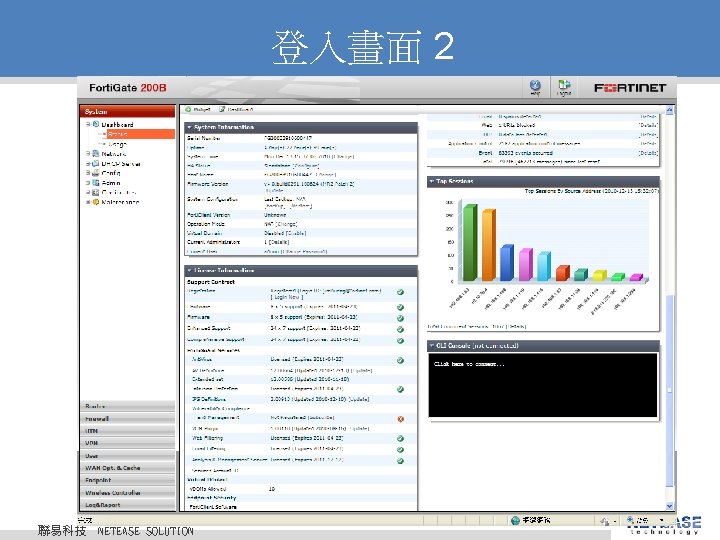Expand the Dashboard tree node

point(88,124)
